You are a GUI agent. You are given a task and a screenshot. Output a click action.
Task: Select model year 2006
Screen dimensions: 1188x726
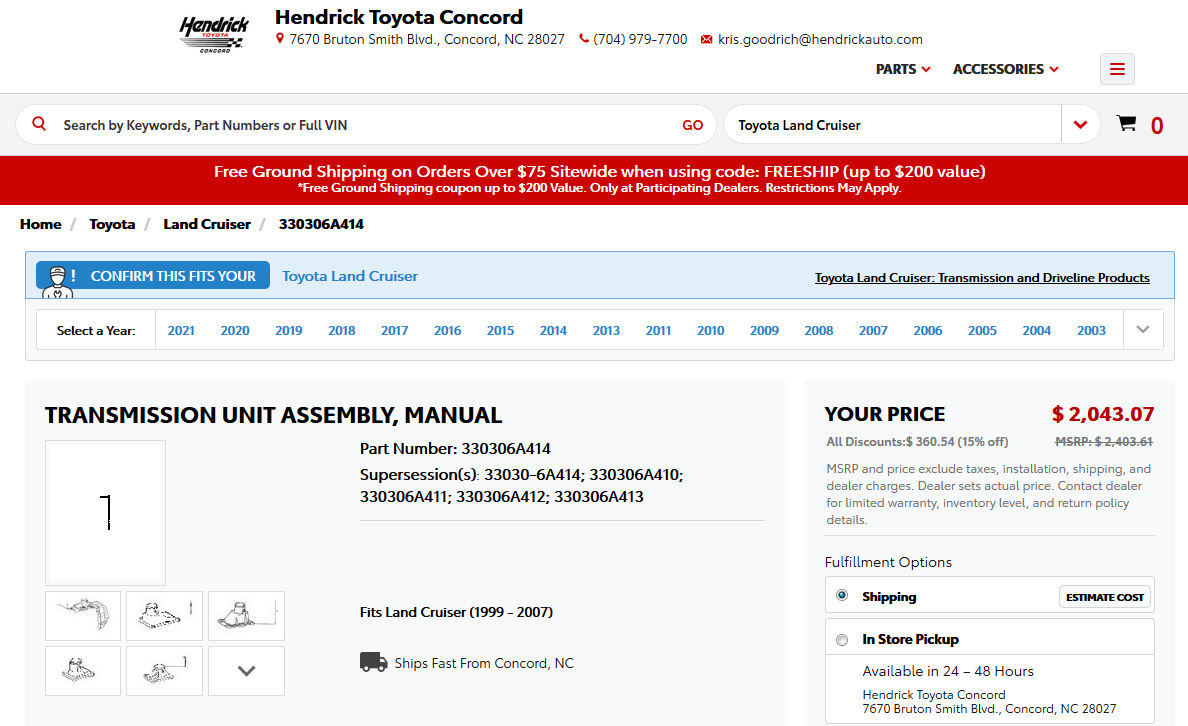pos(928,330)
